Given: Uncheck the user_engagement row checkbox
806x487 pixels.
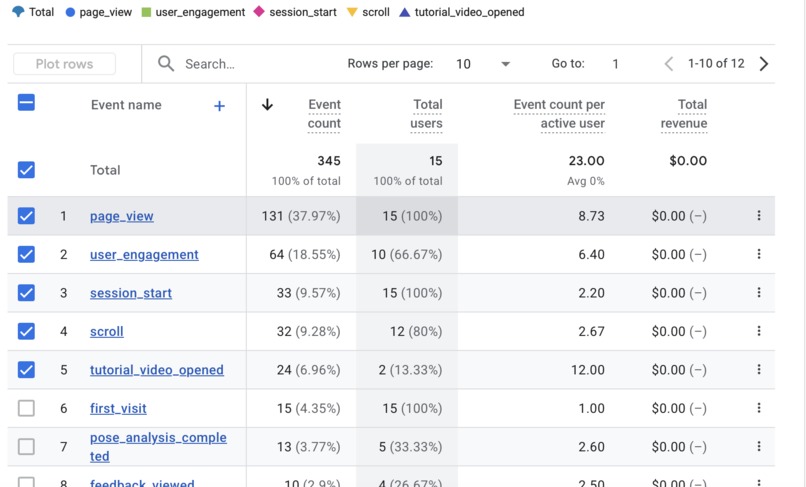Looking at the screenshot, I should coord(26,254).
